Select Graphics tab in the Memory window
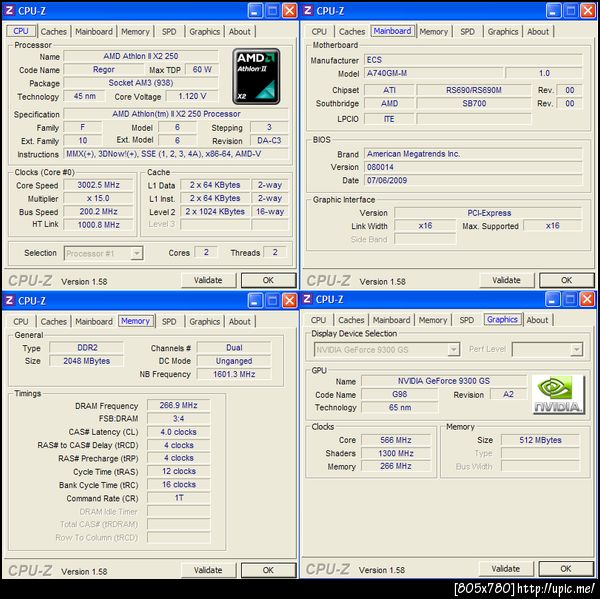600x599 pixels. point(204,322)
